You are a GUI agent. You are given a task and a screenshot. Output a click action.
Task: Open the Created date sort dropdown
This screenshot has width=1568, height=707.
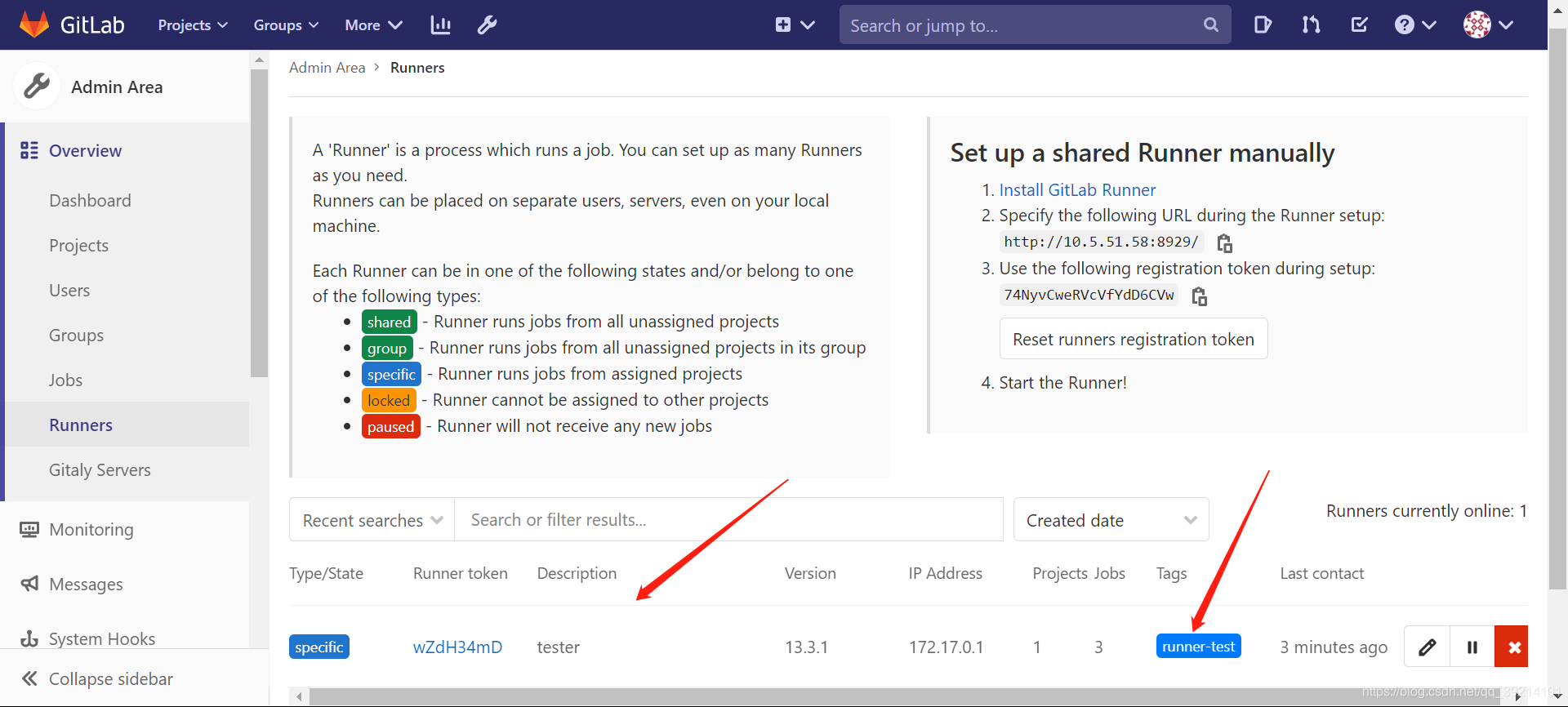click(x=1111, y=520)
